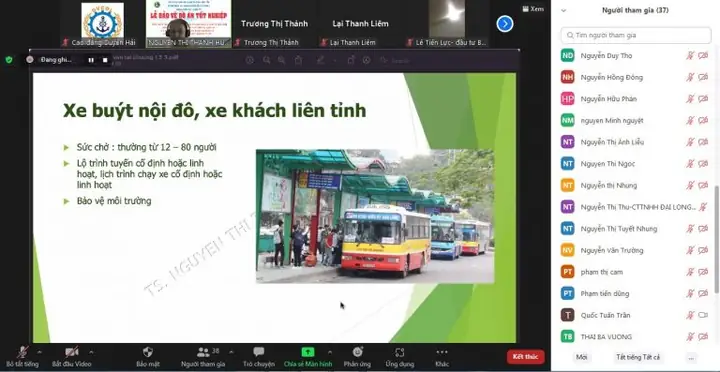Select Lại Thanh Liêm participant tile
The image size is (720, 372).
tap(360, 24)
